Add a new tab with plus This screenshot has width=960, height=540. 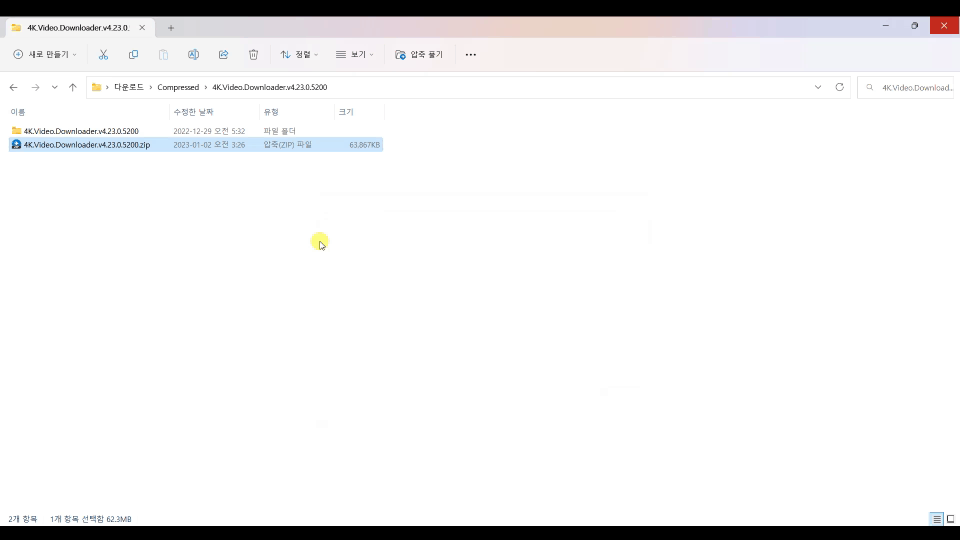tap(171, 28)
